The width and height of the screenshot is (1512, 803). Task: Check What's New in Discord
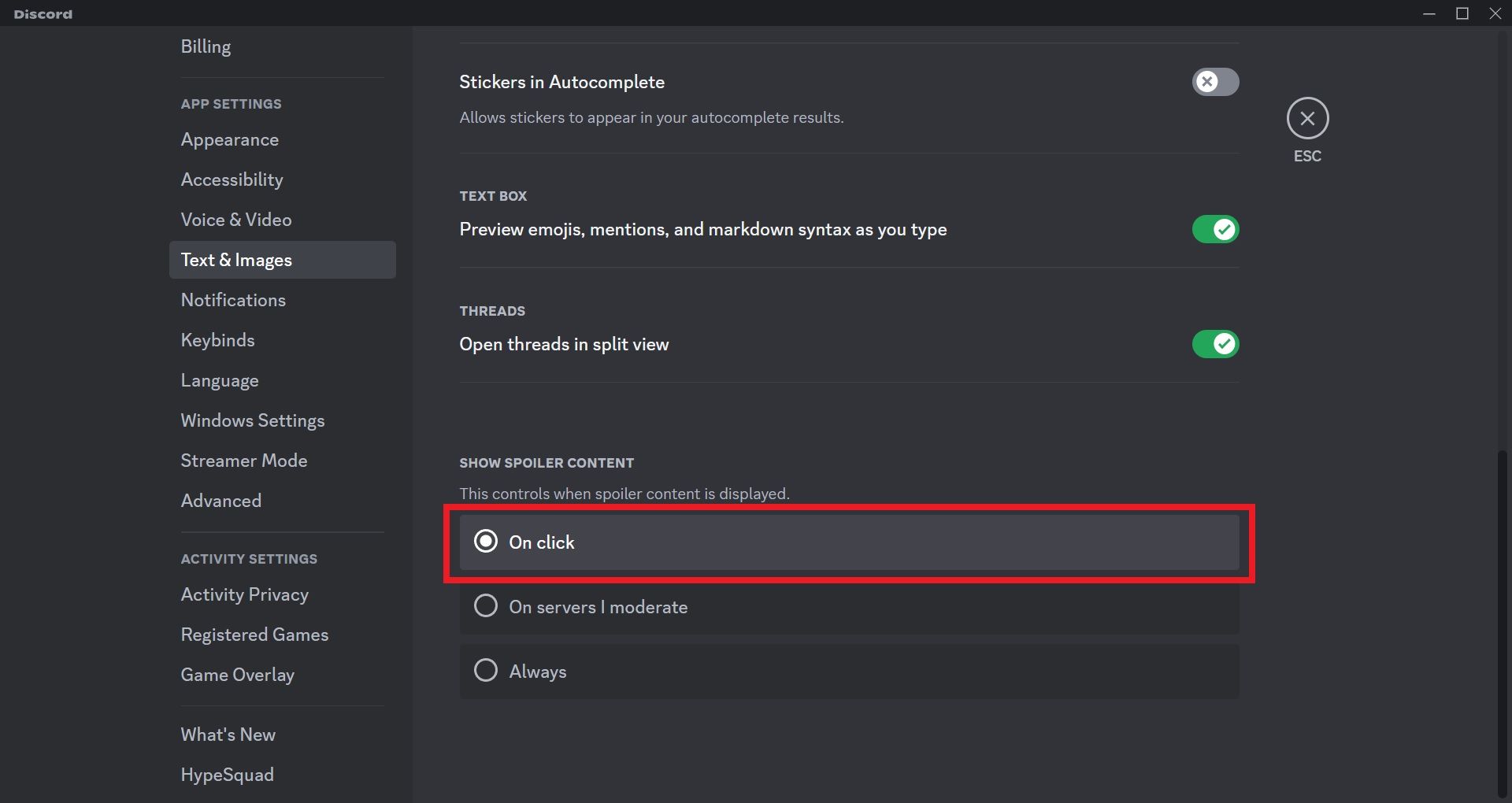tap(228, 734)
